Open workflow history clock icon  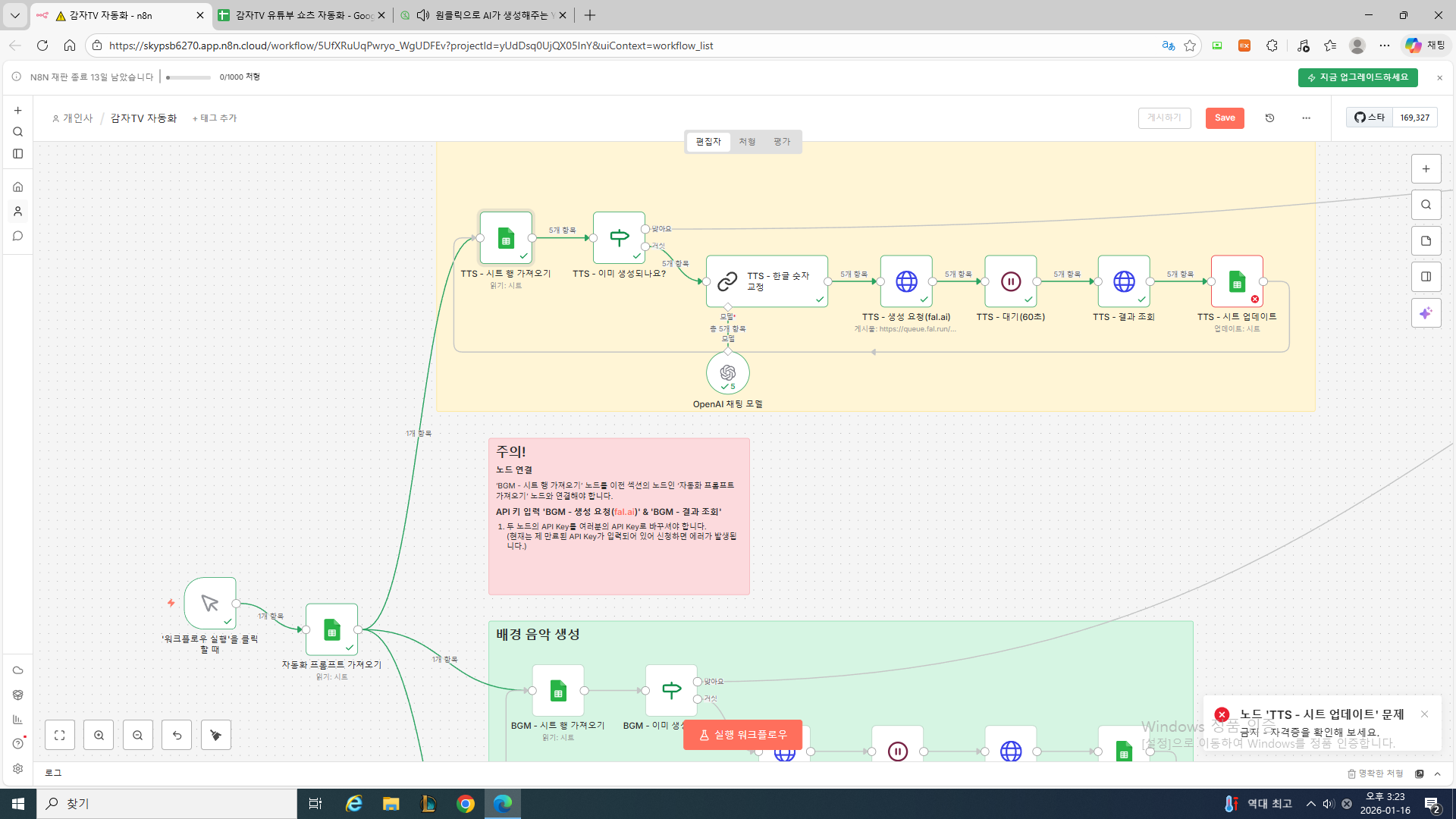coord(1269,118)
